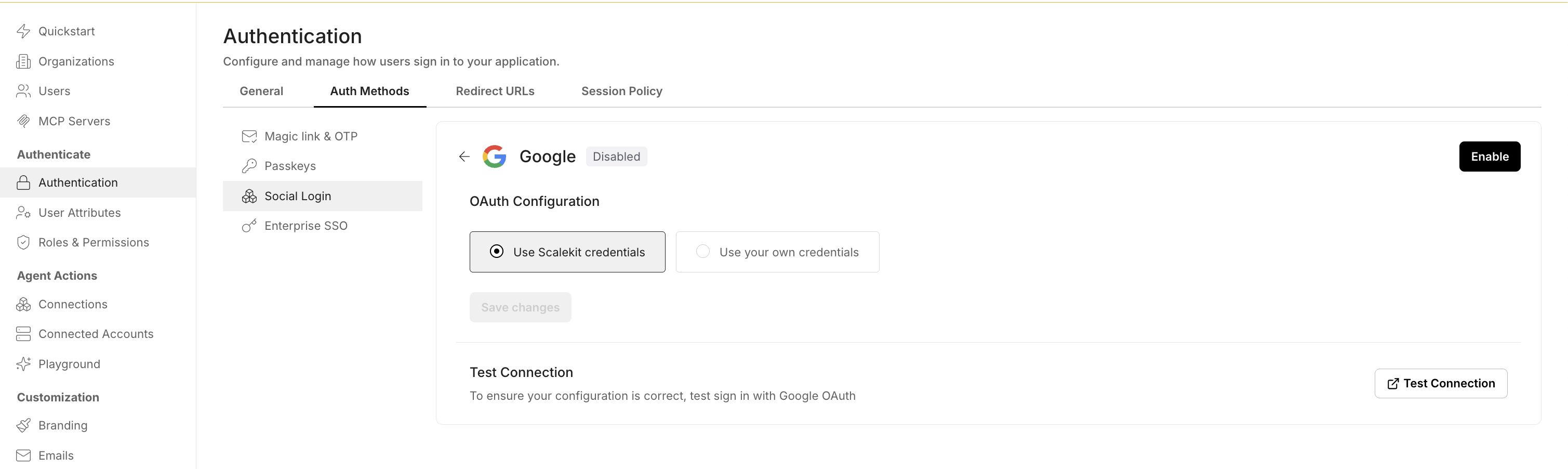Click the Google logo

tap(496, 156)
